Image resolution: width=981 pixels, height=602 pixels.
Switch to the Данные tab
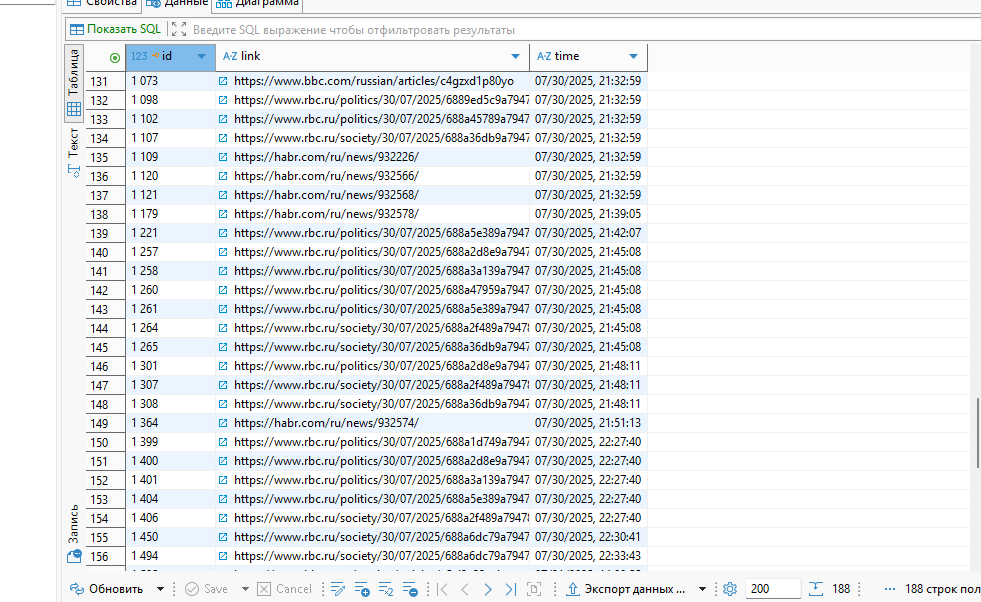[x=177, y=3]
